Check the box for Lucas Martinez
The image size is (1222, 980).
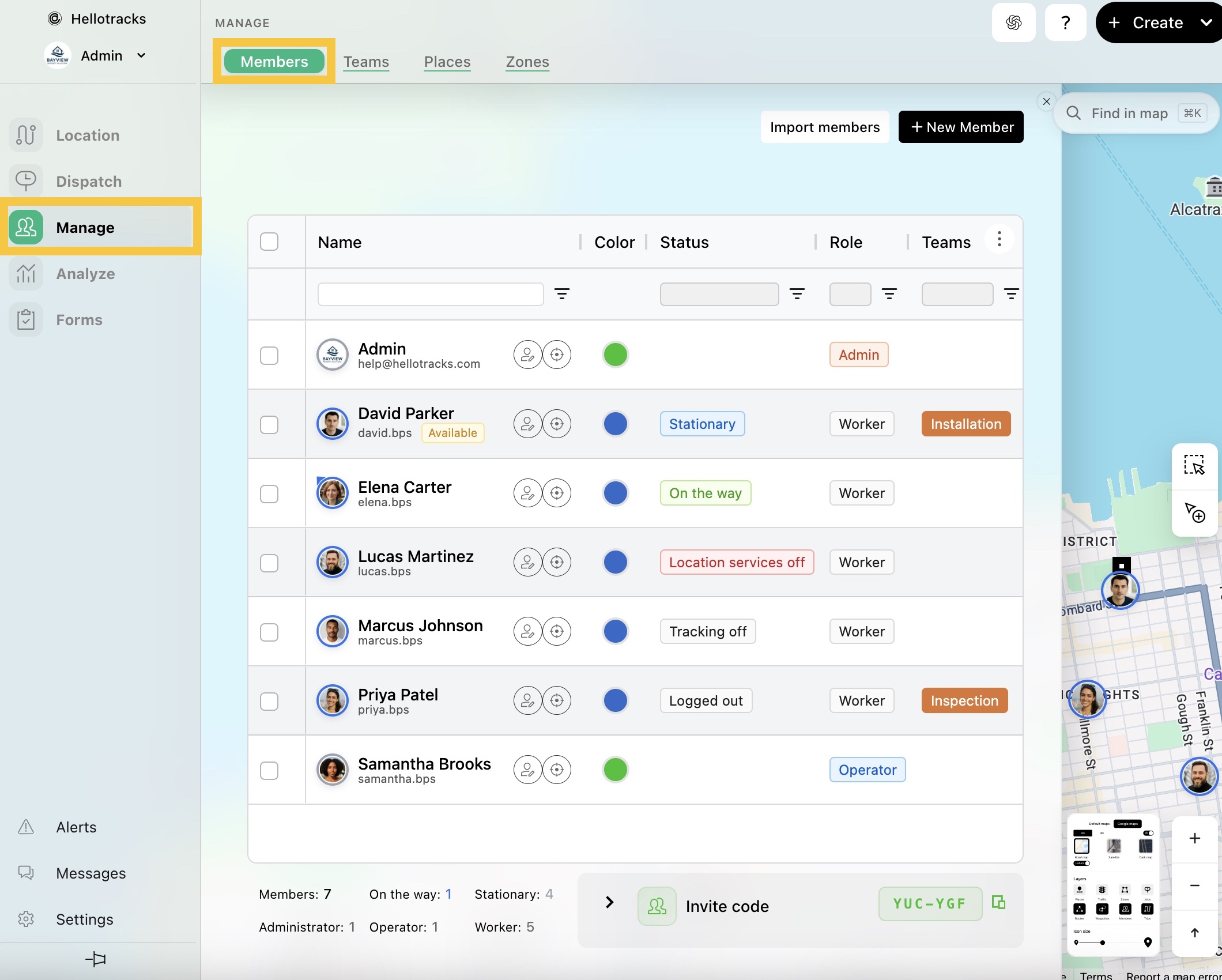pyautogui.click(x=269, y=563)
